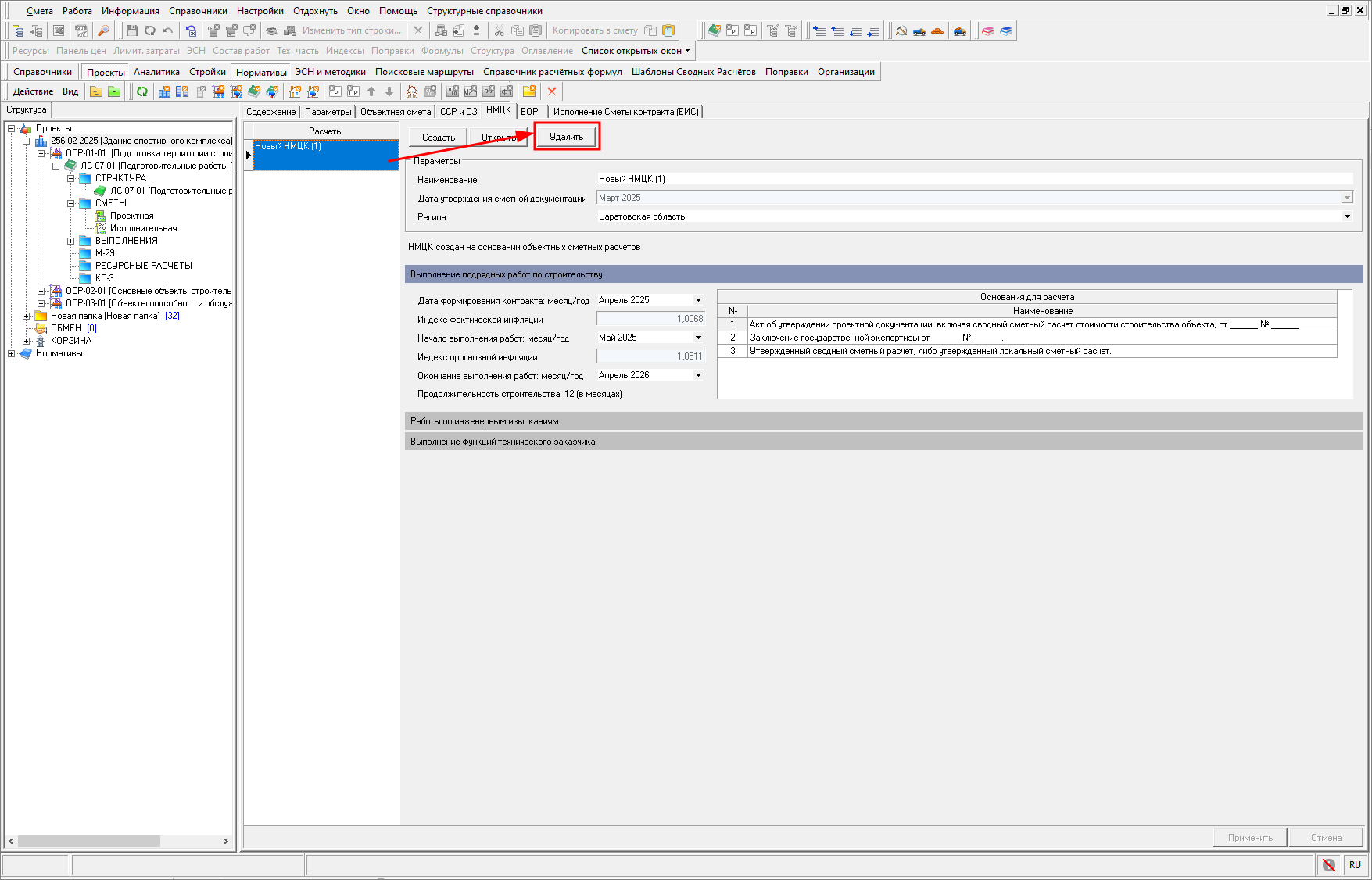Click the red X delete toolbar icon
This screenshot has height=880, width=1372.
click(552, 91)
